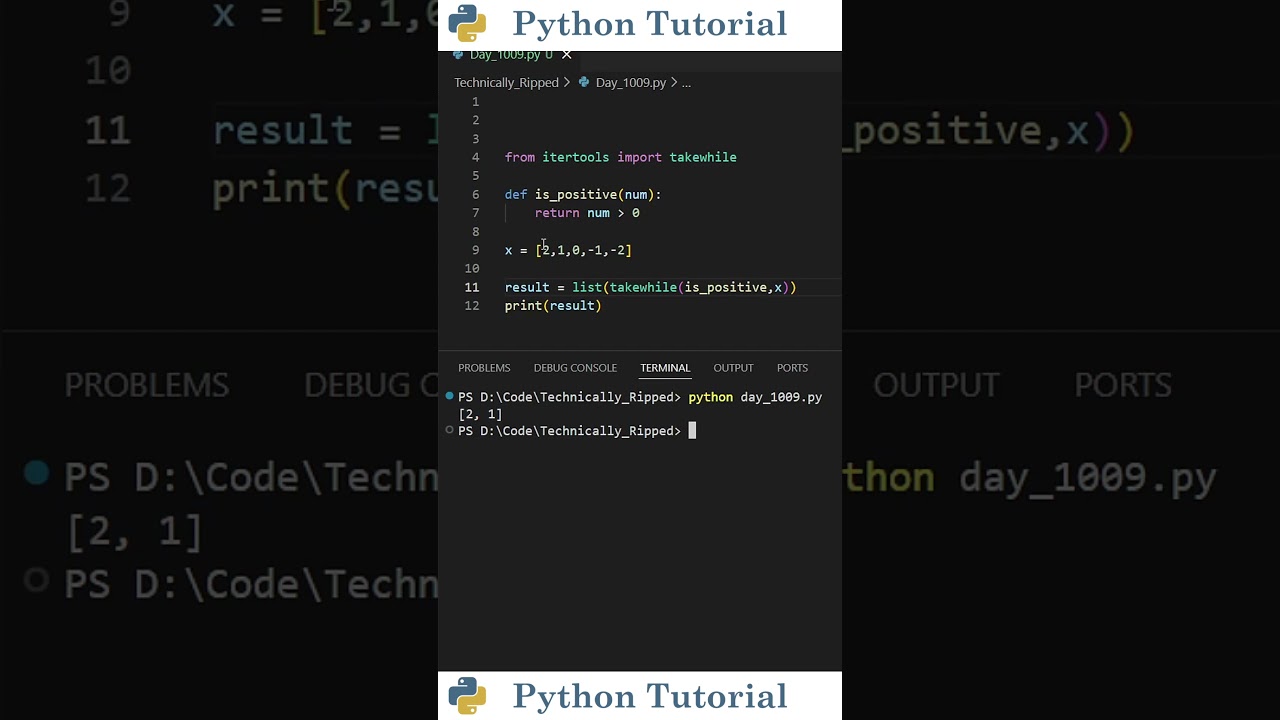Click the Python logo in the top banner
The height and width of the screenshot is (720, 1280).
click(x=467, y=23)
